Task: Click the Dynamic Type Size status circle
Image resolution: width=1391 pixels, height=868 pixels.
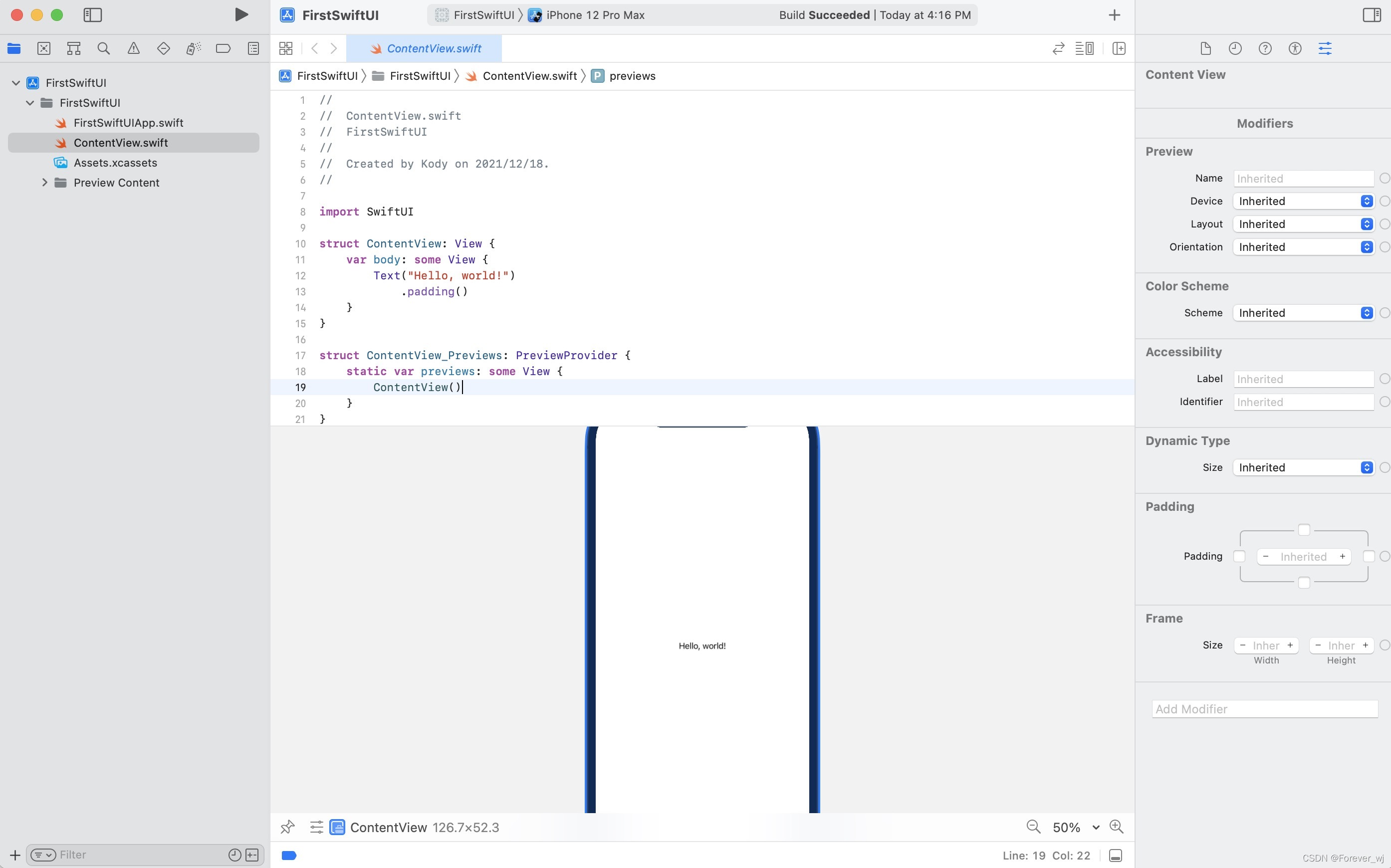Action: (1385, 467)
